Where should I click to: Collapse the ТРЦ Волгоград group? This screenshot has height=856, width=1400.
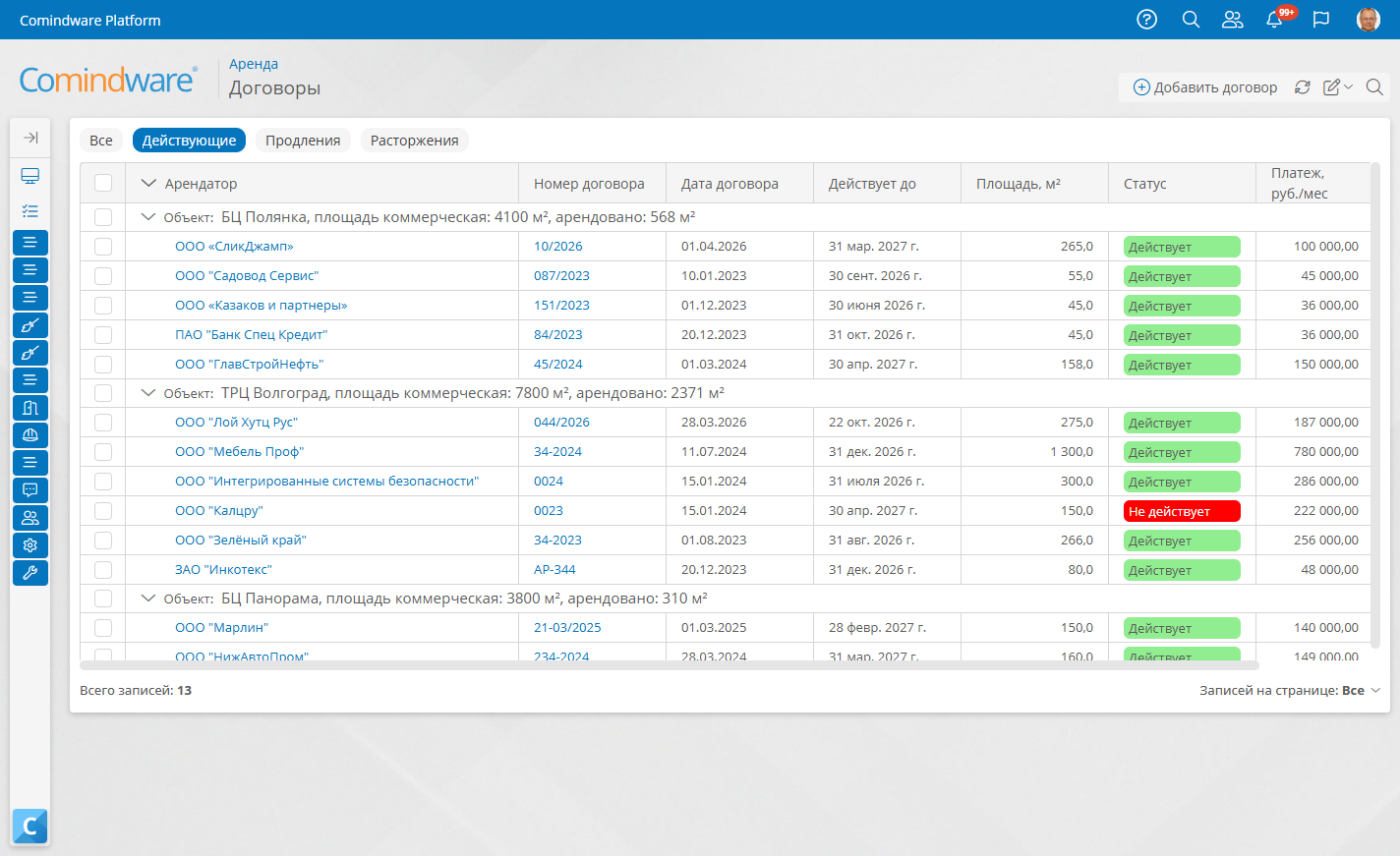(148, 393)
